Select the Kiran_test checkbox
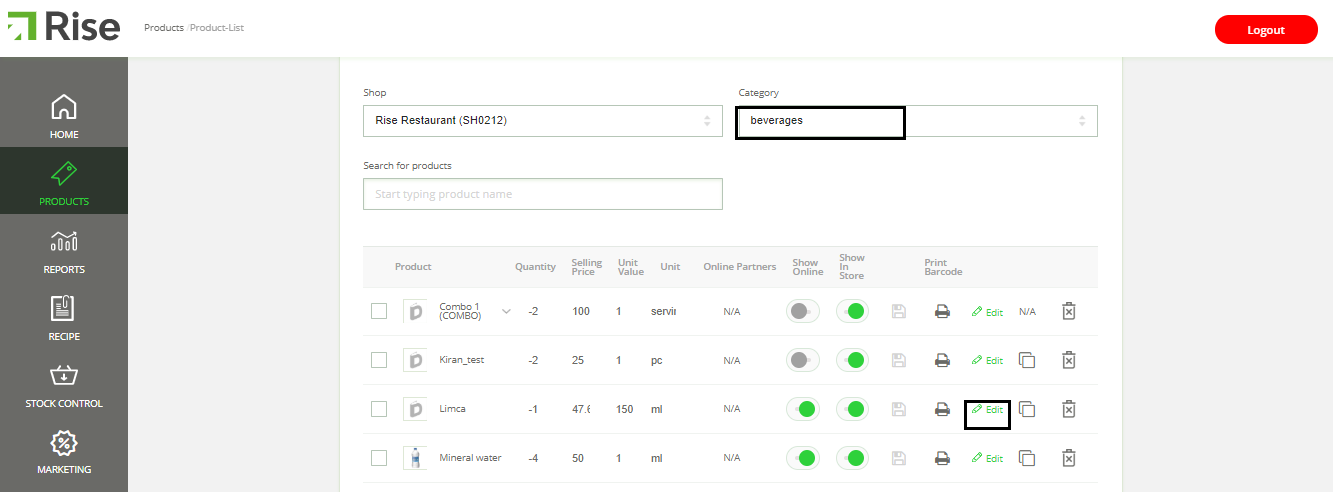The height and width of the screenshot is (492, 1333). [x=379, y=359]
